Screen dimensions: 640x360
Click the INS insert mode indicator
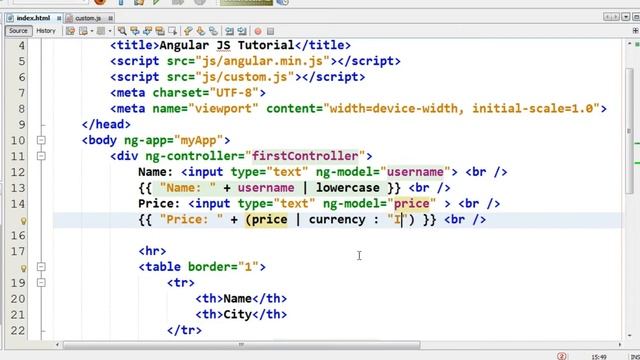point(635,357)
